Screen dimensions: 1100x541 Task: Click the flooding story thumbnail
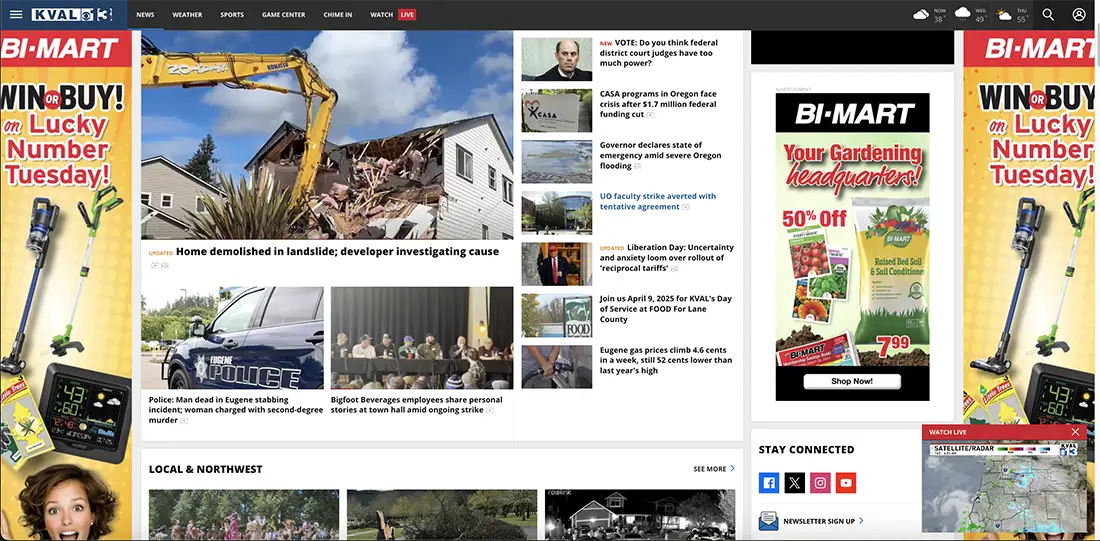tap(556, 162)
